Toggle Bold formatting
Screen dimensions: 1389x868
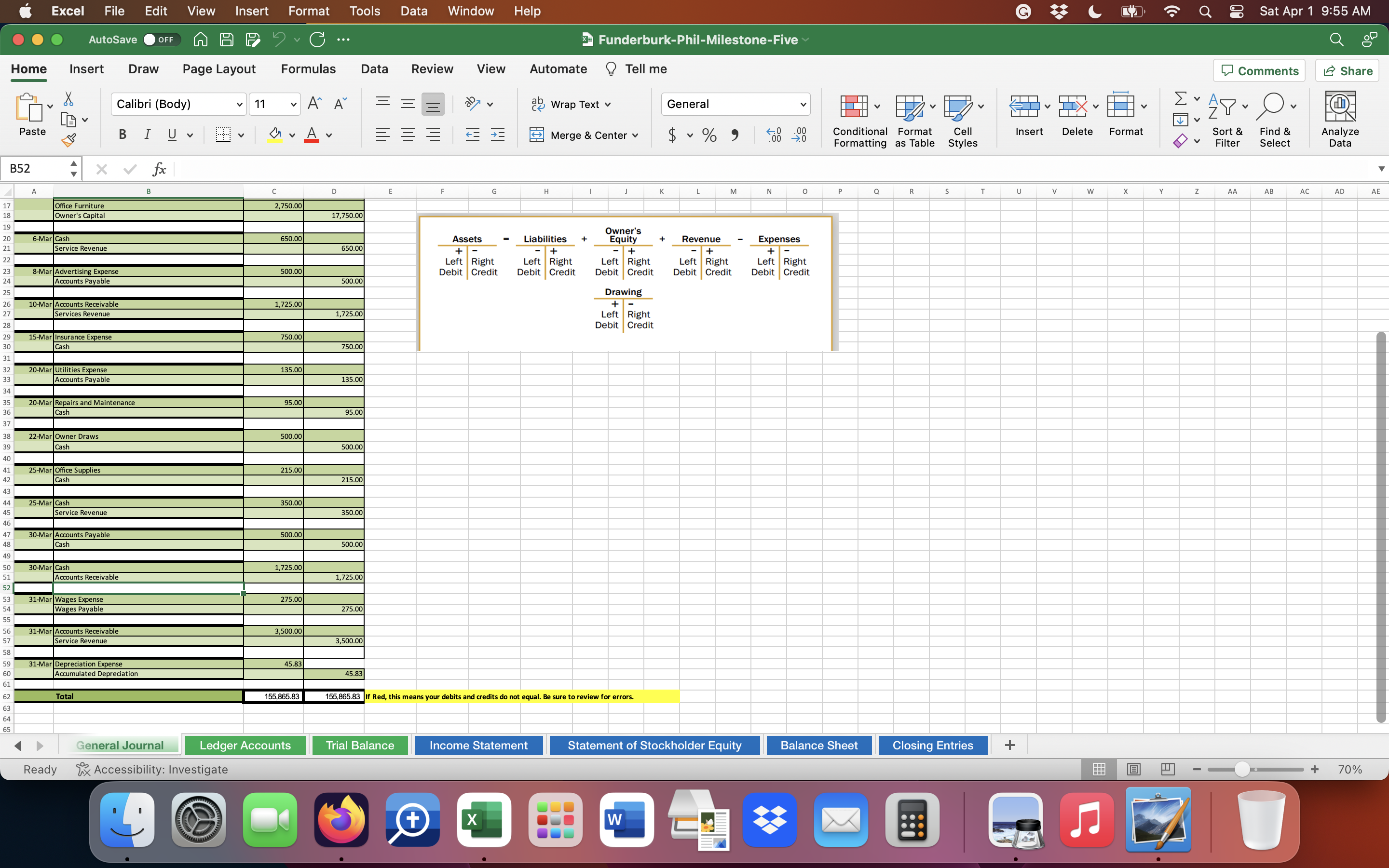(122, 136)
